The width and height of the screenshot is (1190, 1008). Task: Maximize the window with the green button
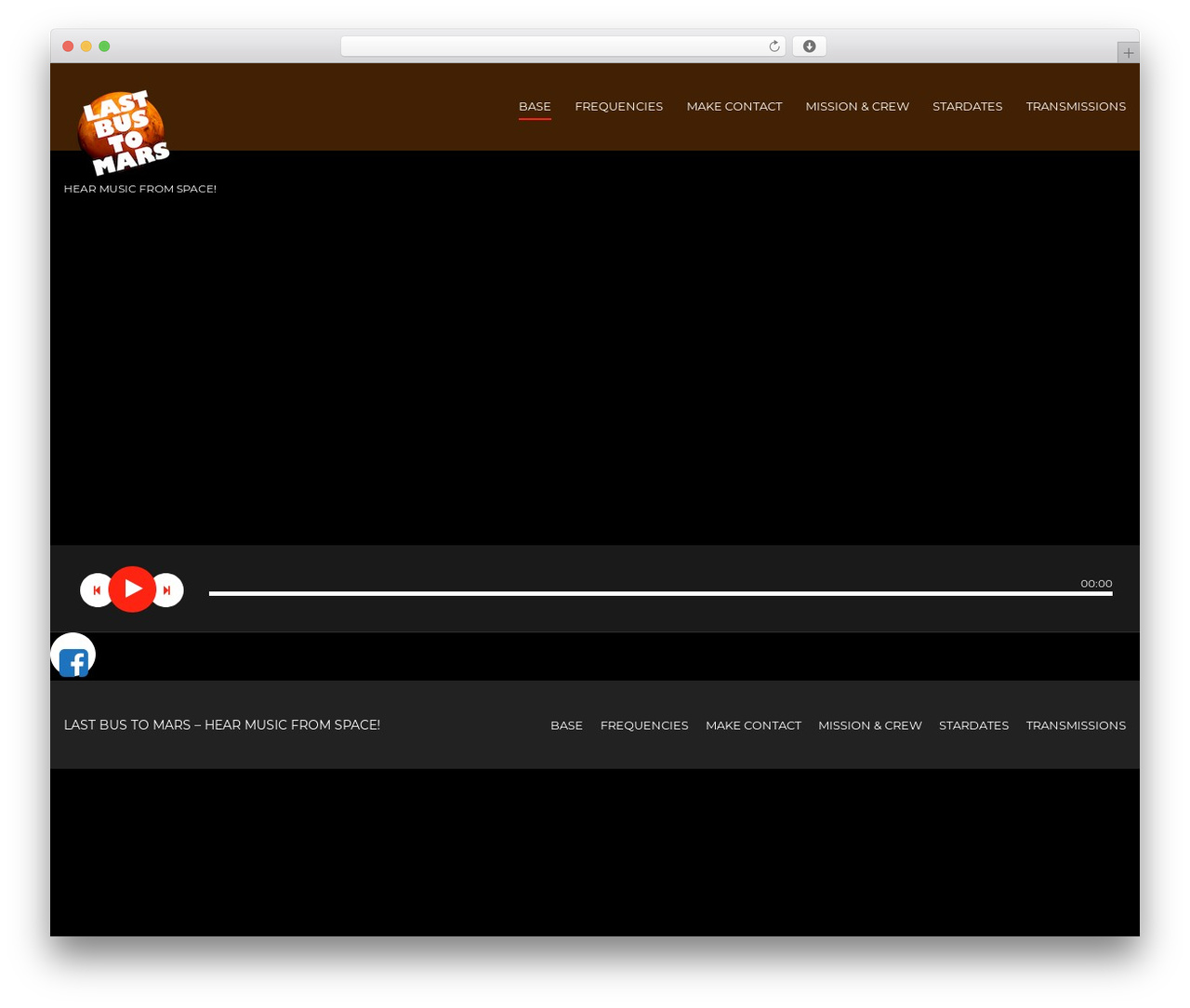pos(104,46)
